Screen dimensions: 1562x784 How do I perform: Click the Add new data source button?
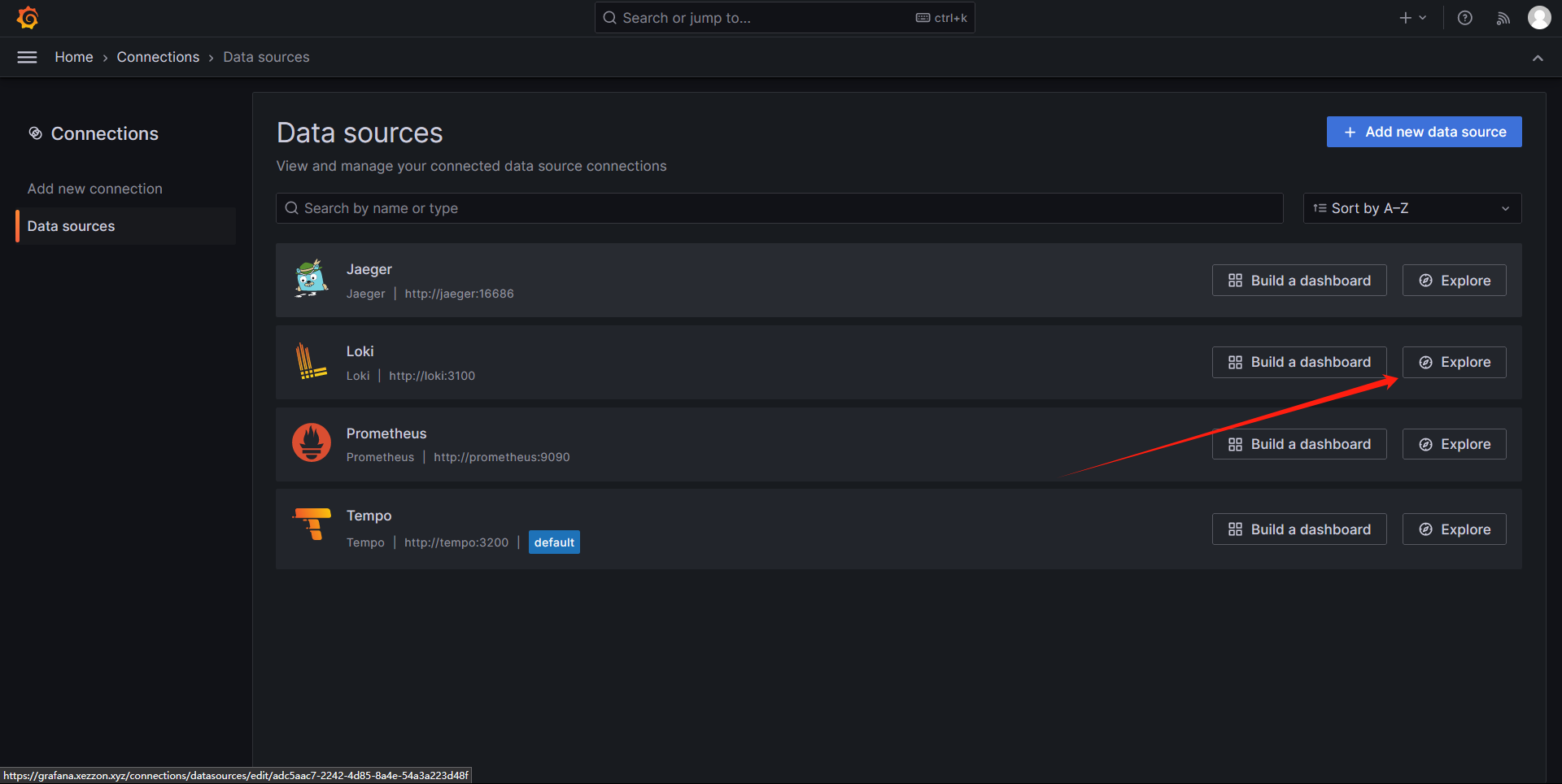point(1424,132)
